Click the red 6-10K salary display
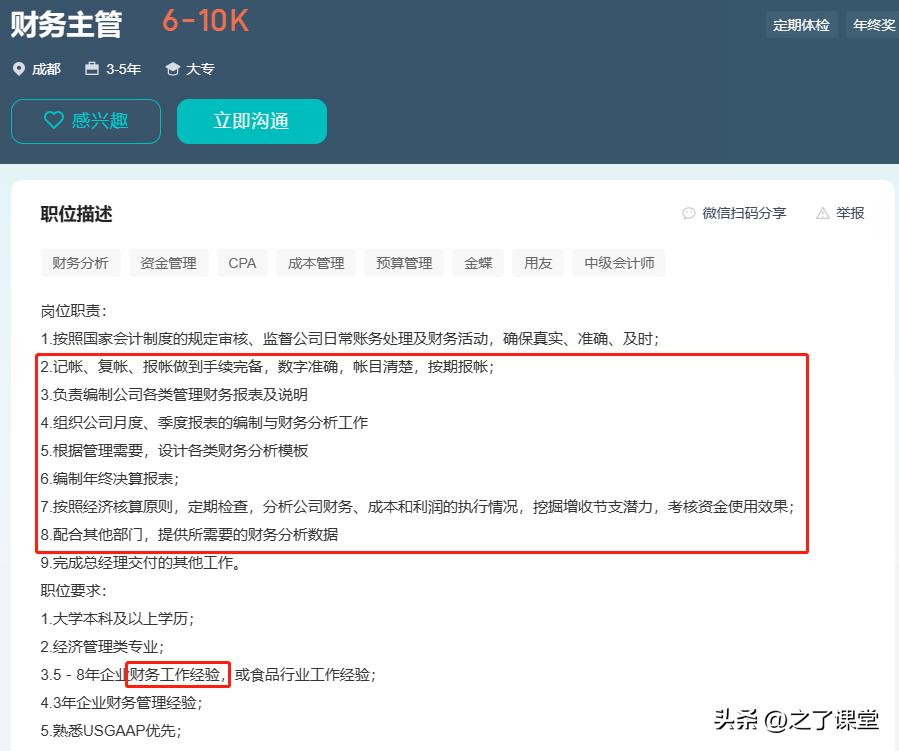 point(203,21)
